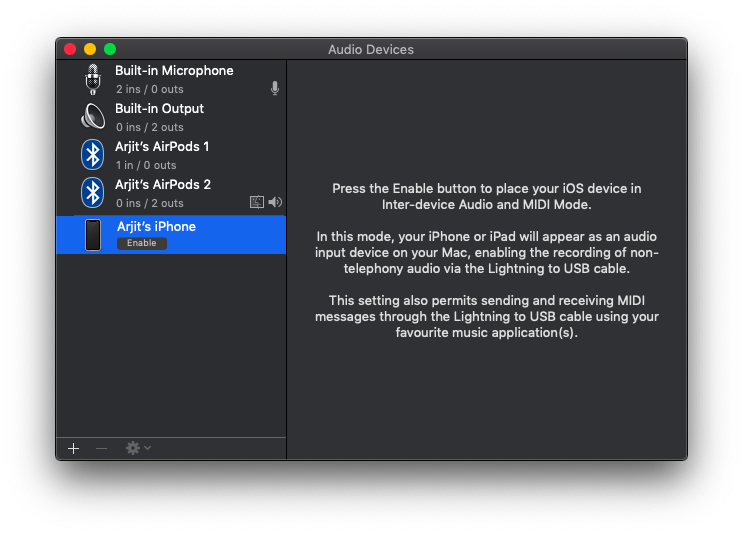Screen dimensions: 743x534
Task: Select Built-in Output in the device list
Action: (x=171, y=117)
